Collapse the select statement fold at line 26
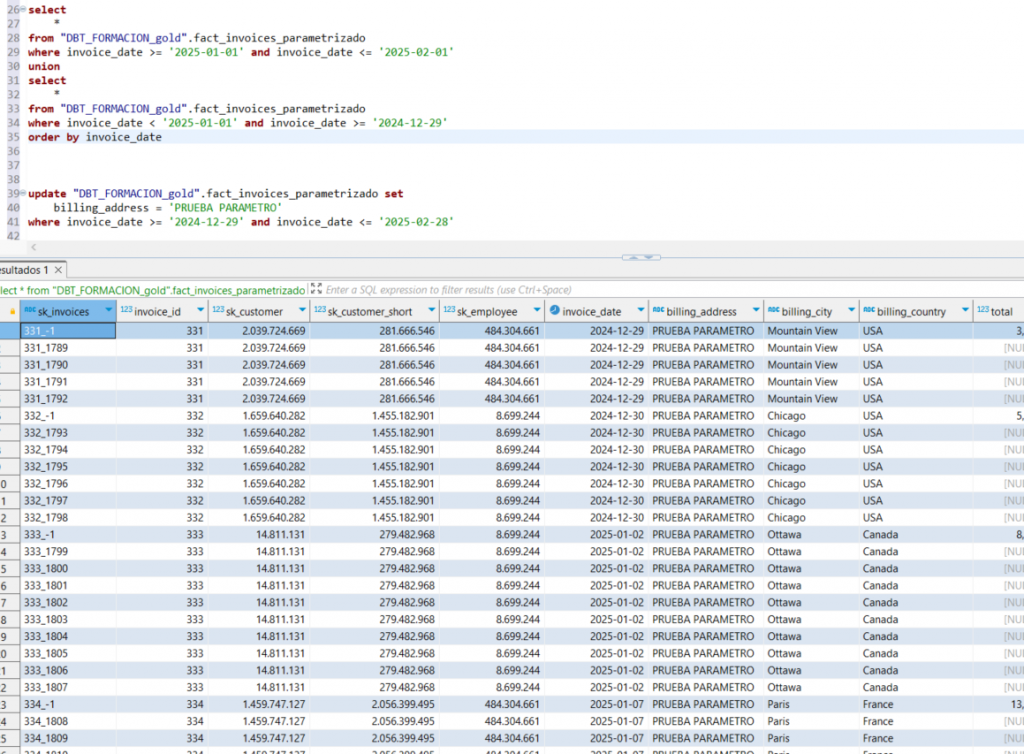 (x=23, y=10)
